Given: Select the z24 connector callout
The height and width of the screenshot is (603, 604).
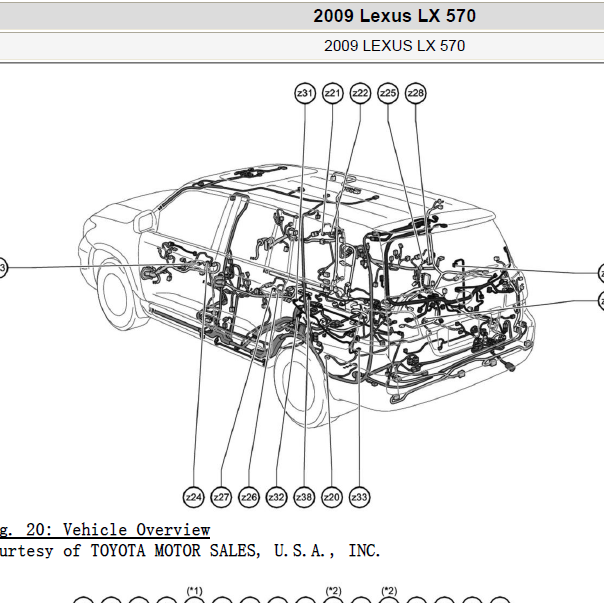Looking at the screenshot, I should 193,497.
